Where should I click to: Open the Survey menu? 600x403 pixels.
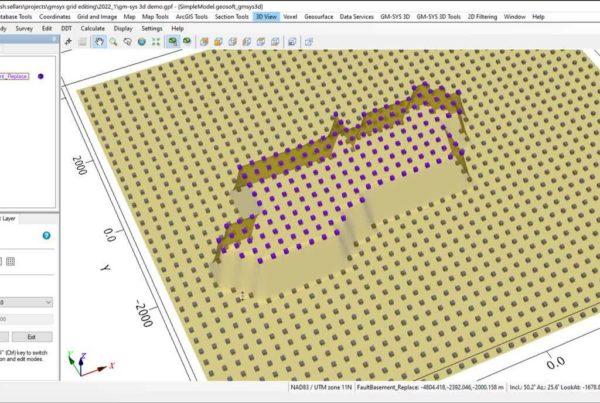24,28
